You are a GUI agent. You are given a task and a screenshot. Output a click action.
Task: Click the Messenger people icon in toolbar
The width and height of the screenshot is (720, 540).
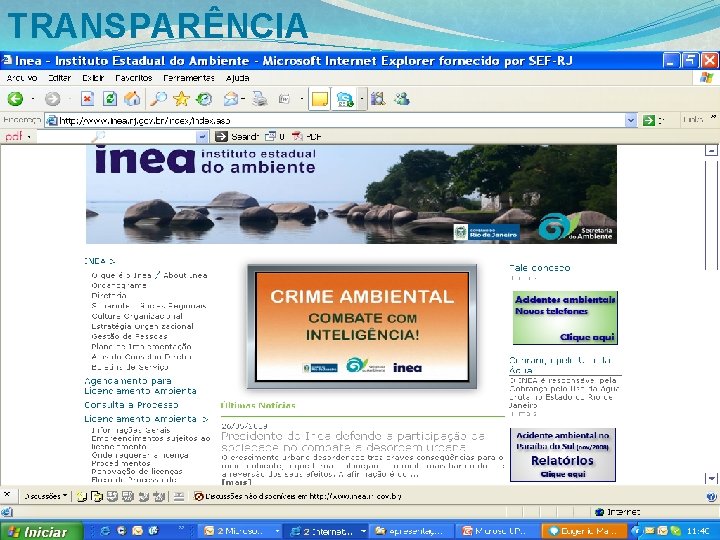click(402, 98)
